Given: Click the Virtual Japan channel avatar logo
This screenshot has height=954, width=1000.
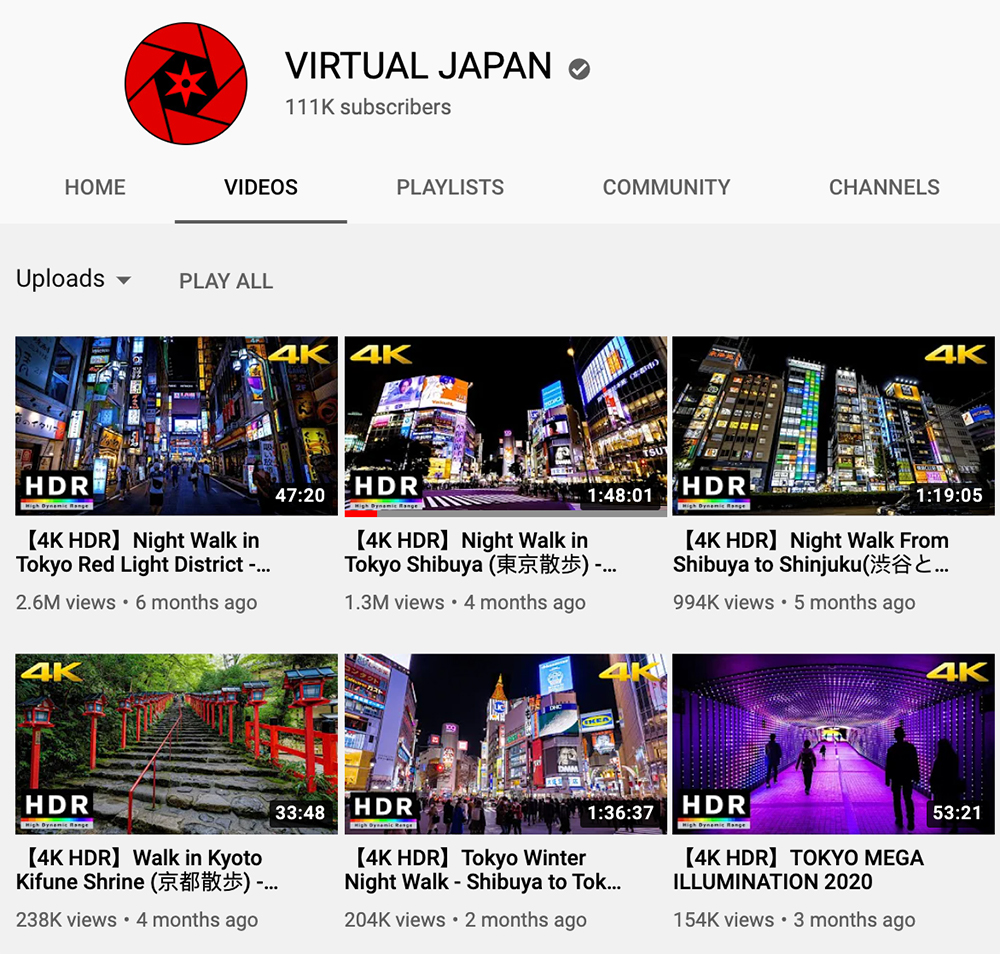Looking at the screenshot, I should tap(185, 84).
